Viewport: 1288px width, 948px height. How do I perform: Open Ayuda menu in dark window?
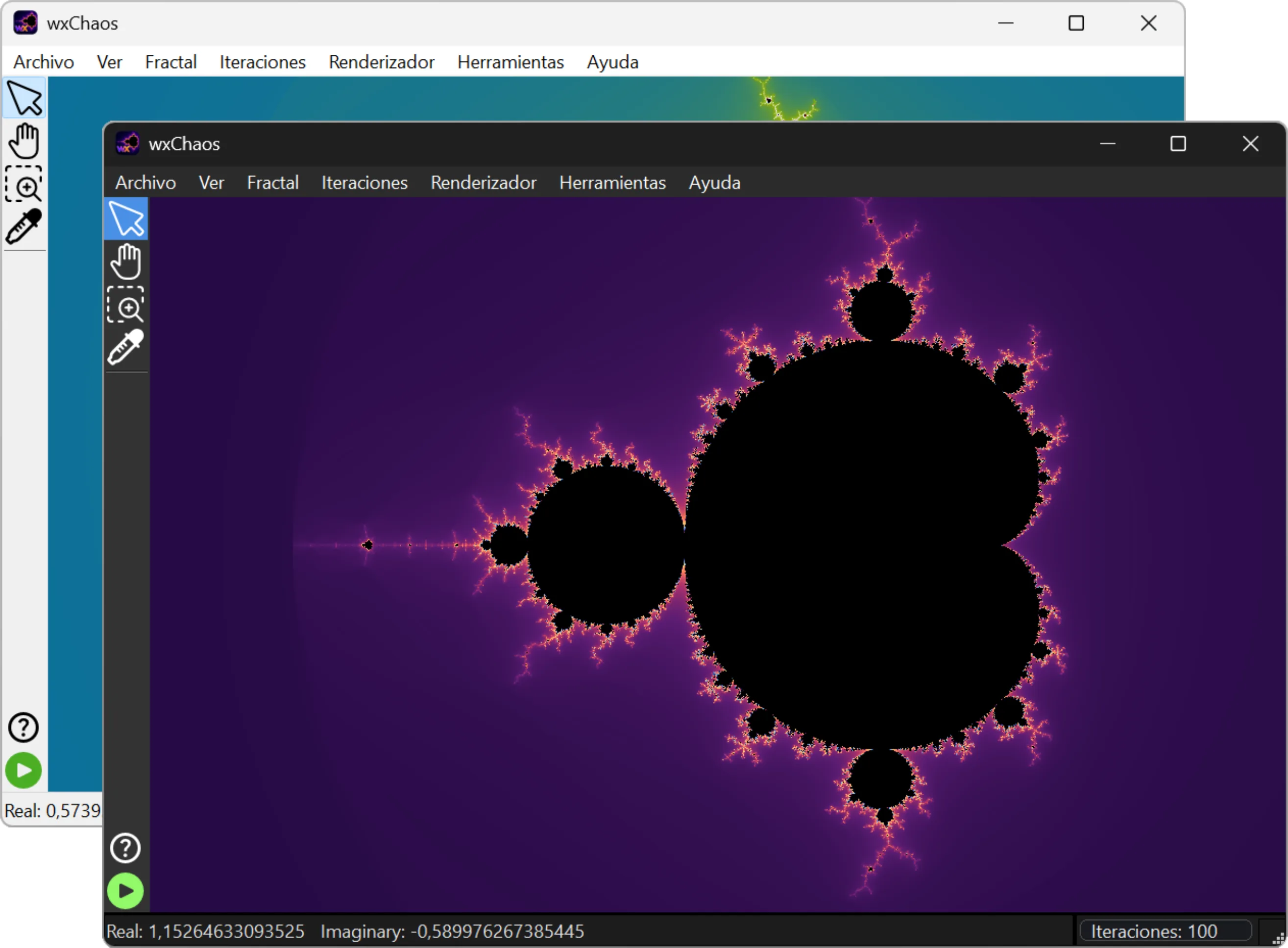coord(715,183)
